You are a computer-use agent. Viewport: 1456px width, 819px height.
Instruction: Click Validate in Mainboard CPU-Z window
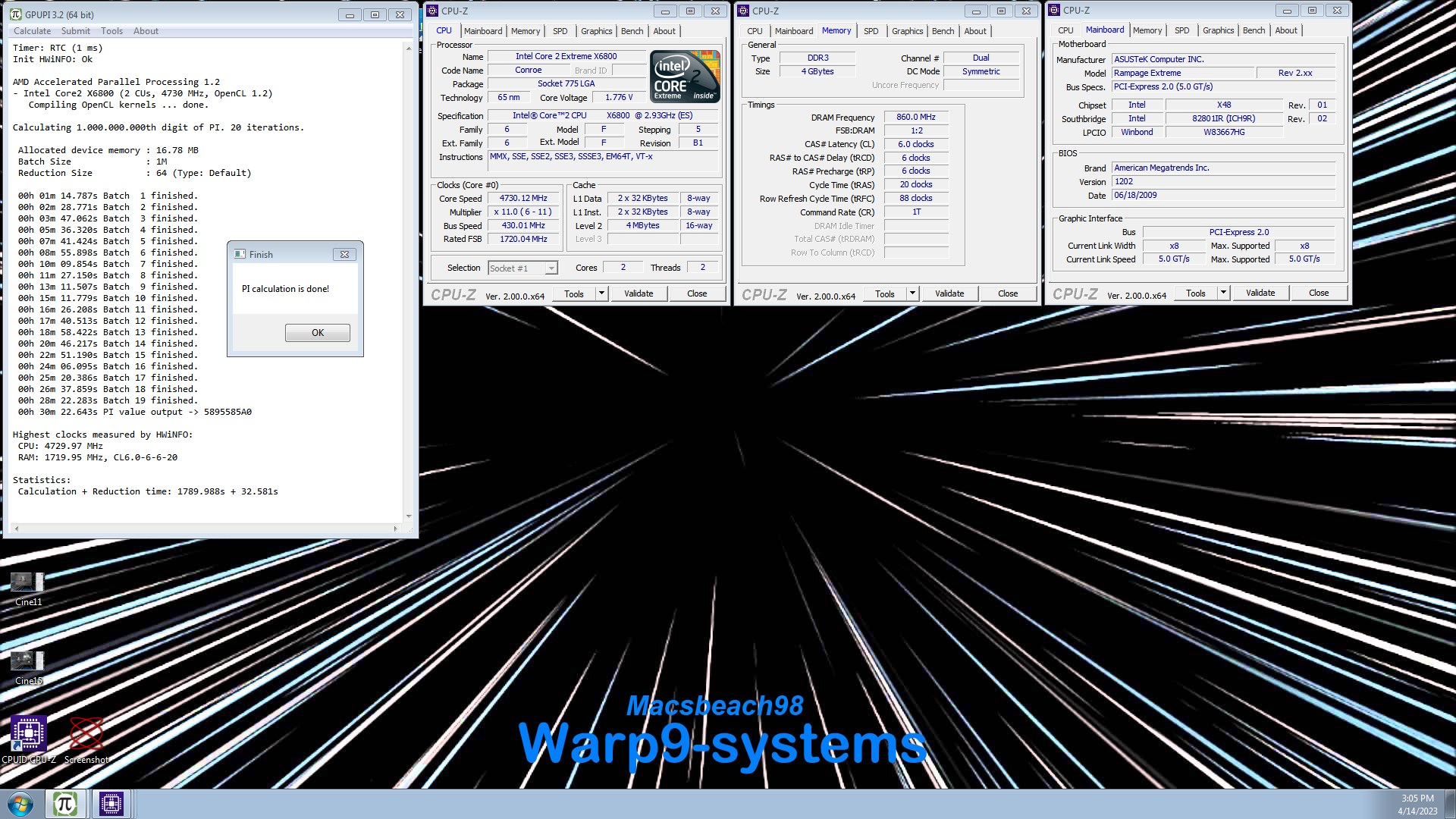[1260, 293]
